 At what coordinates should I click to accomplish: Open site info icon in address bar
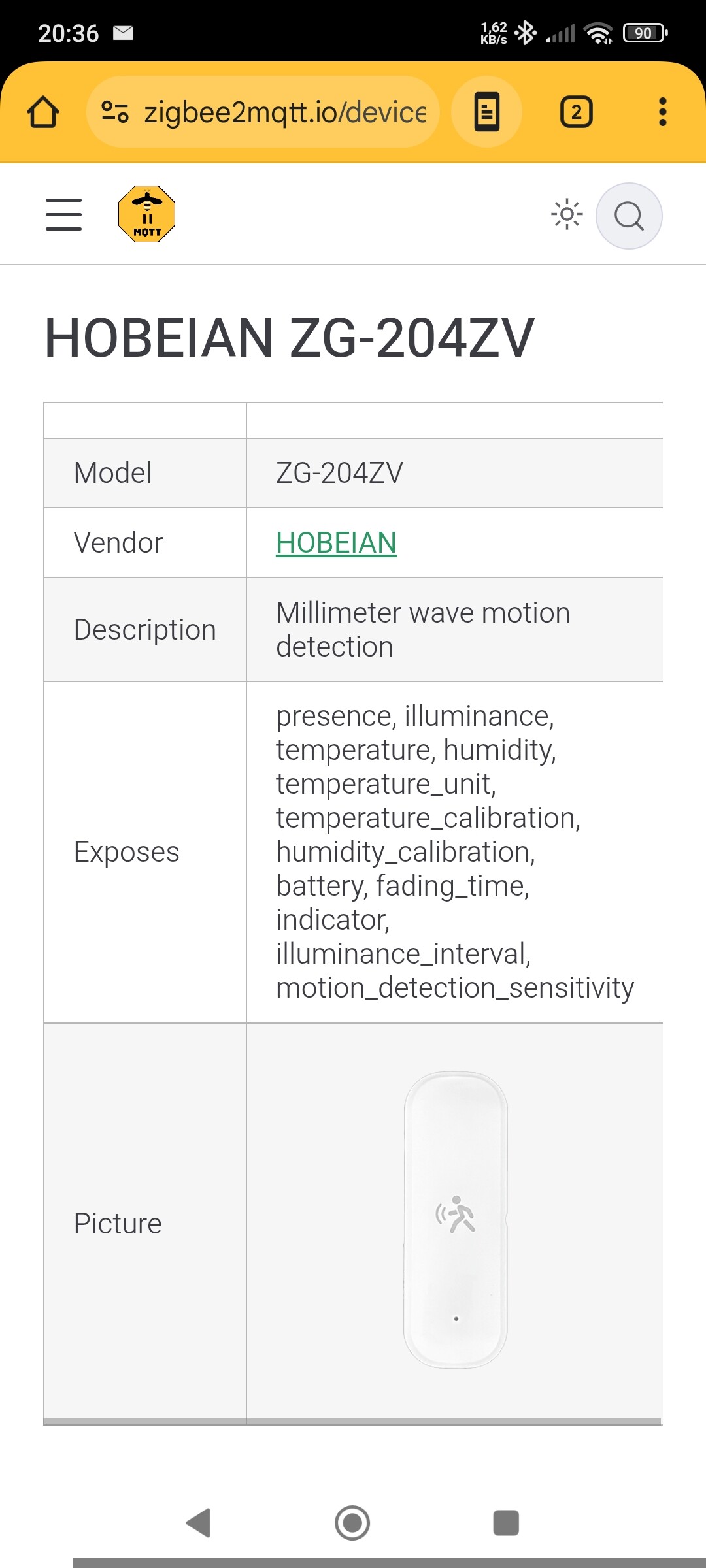(x=115, y=112)
